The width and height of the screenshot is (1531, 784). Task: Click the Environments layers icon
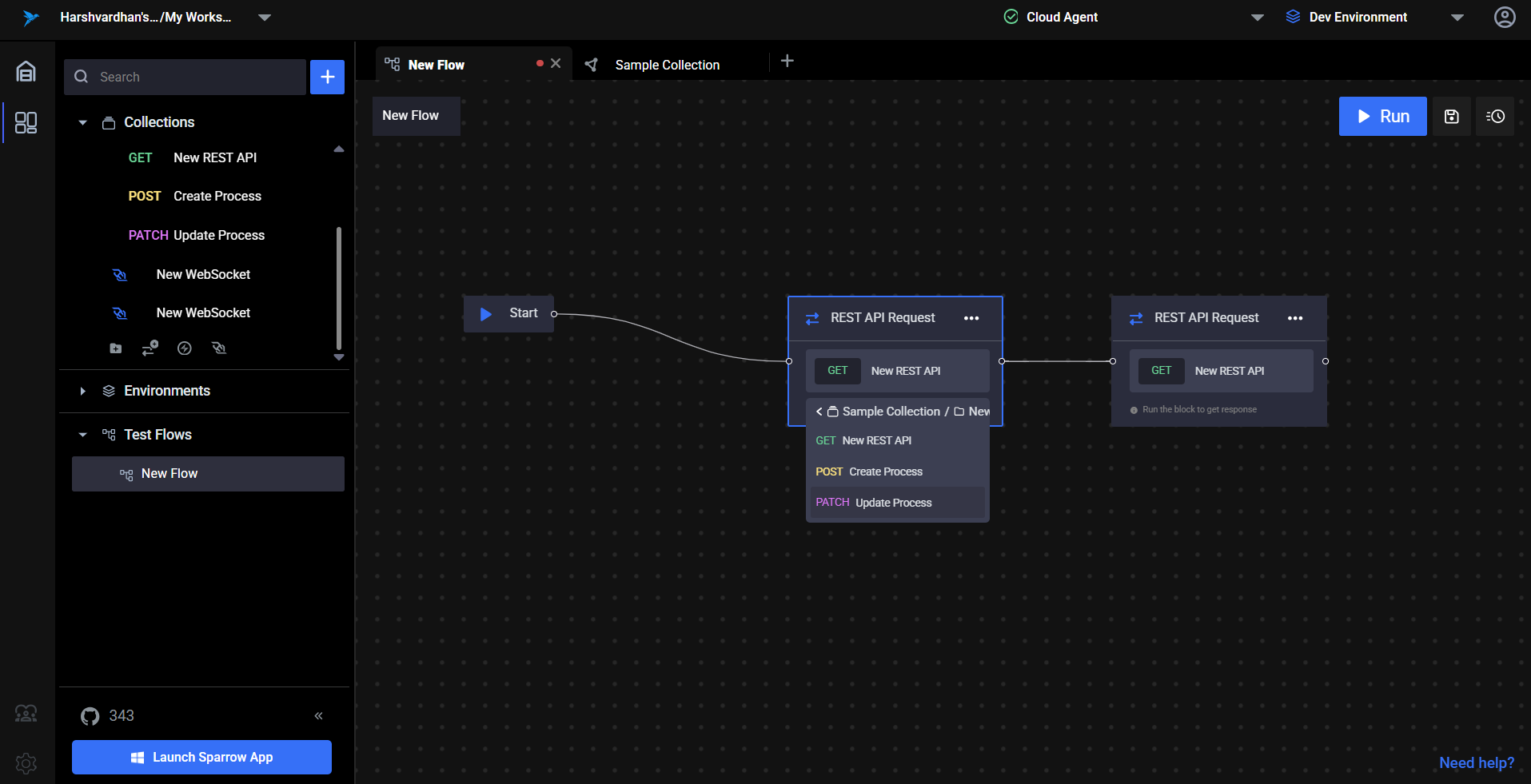pyautogui.click(x=109, y=391)
